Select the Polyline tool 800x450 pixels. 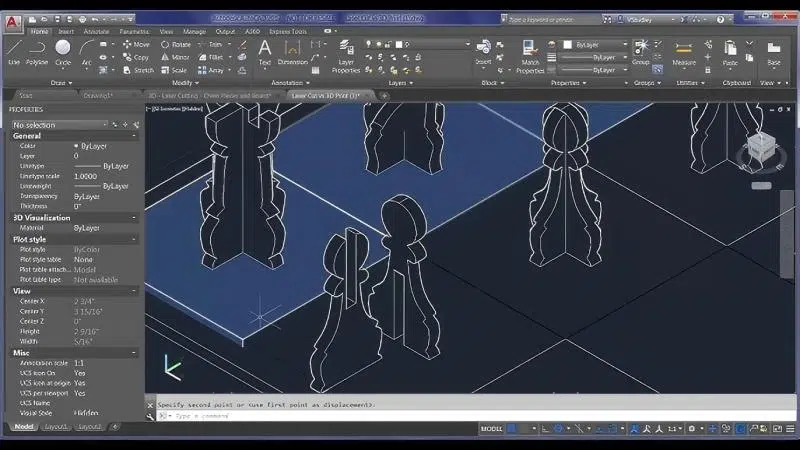pos(37,52)
